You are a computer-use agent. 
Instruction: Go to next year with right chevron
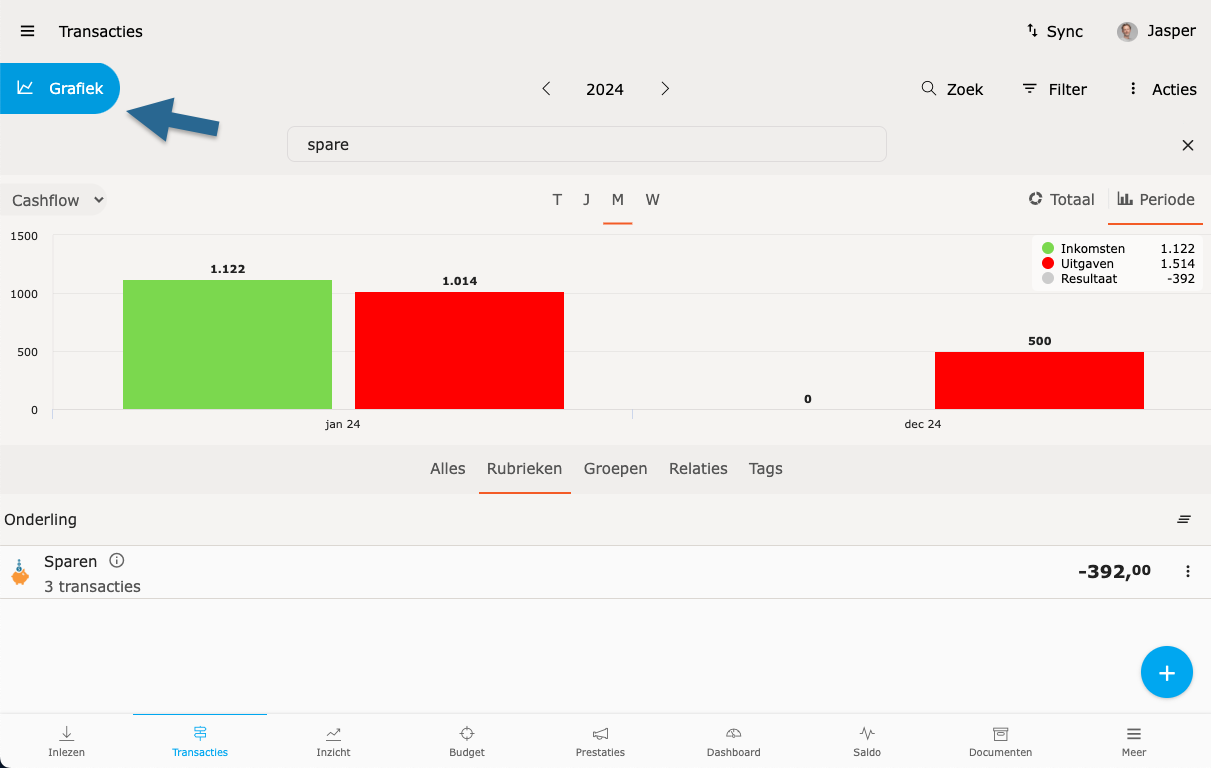tap(665, 89)
